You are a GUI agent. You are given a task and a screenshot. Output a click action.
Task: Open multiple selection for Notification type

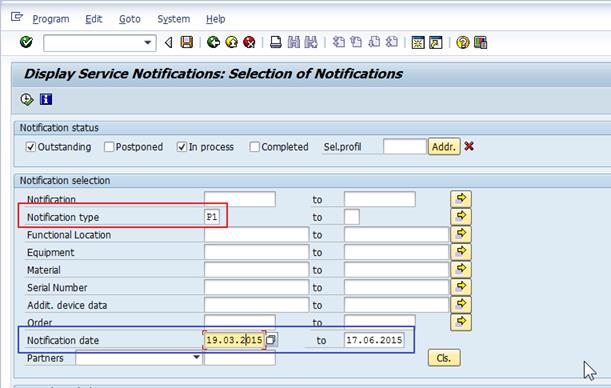461,216
